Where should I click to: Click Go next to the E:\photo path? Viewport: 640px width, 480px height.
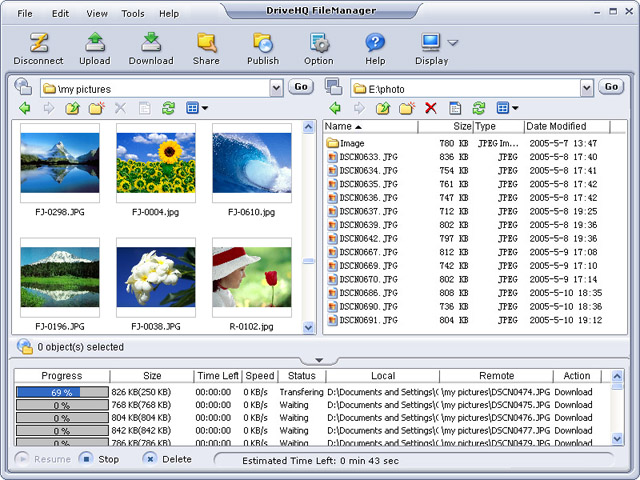tap(611, 87)
